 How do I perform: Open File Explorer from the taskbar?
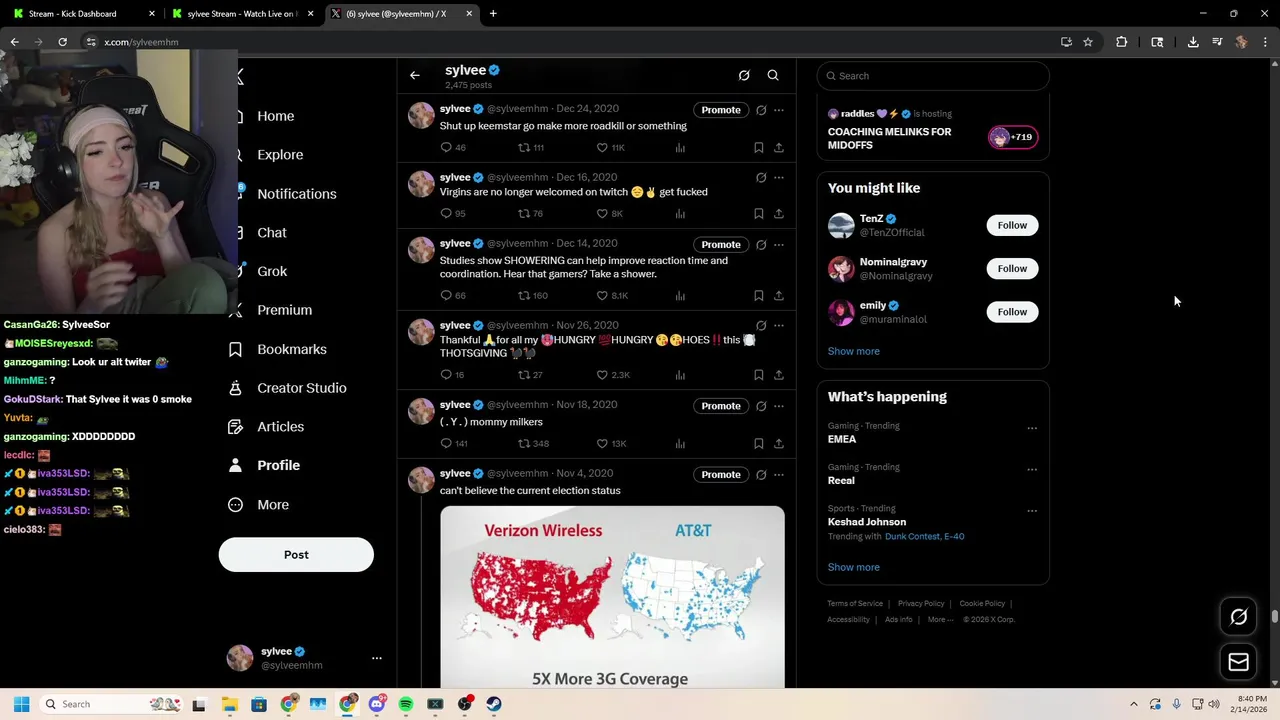229,704
